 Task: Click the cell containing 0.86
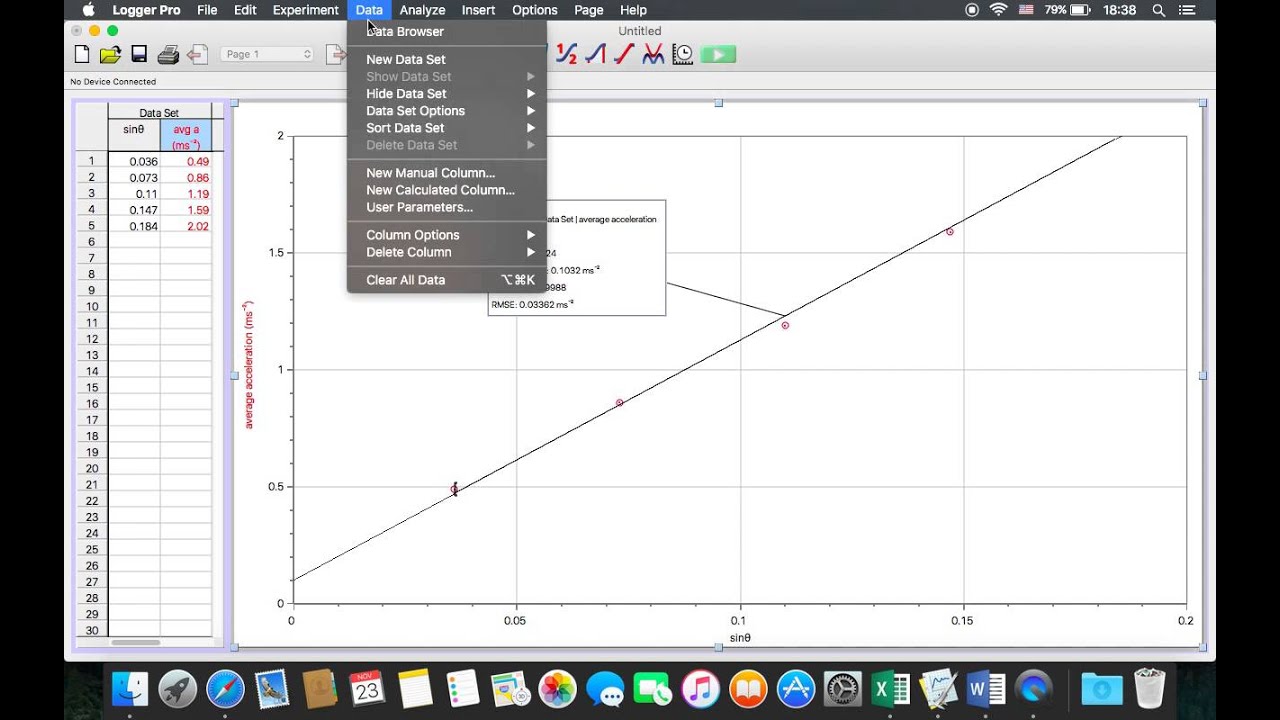tap(186, 177)
